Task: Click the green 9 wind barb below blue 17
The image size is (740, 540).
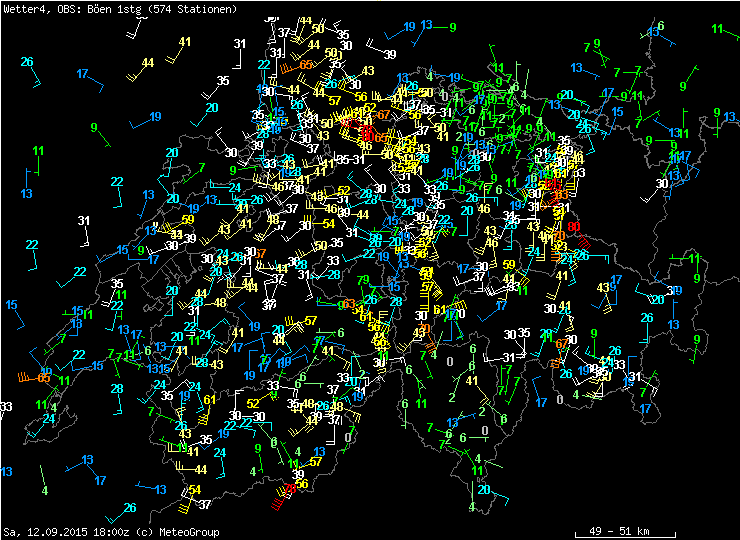Action: click(94, 128)
